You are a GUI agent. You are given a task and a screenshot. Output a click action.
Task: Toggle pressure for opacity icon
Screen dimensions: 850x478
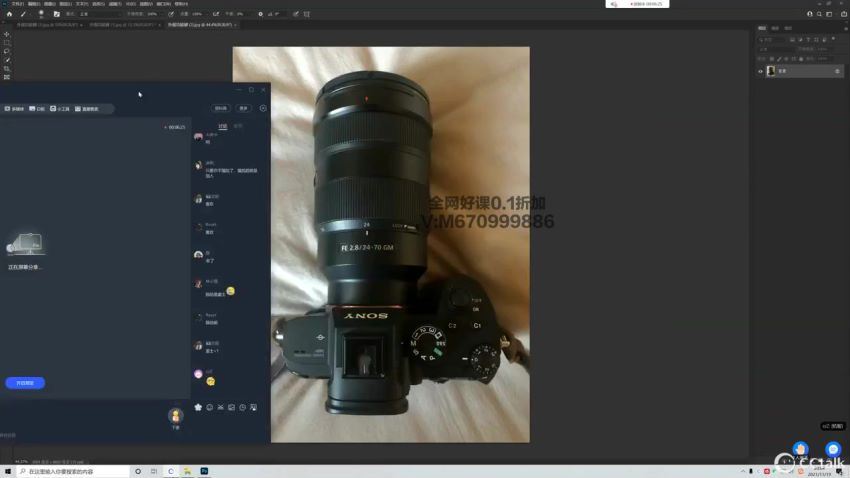point(171,14)
